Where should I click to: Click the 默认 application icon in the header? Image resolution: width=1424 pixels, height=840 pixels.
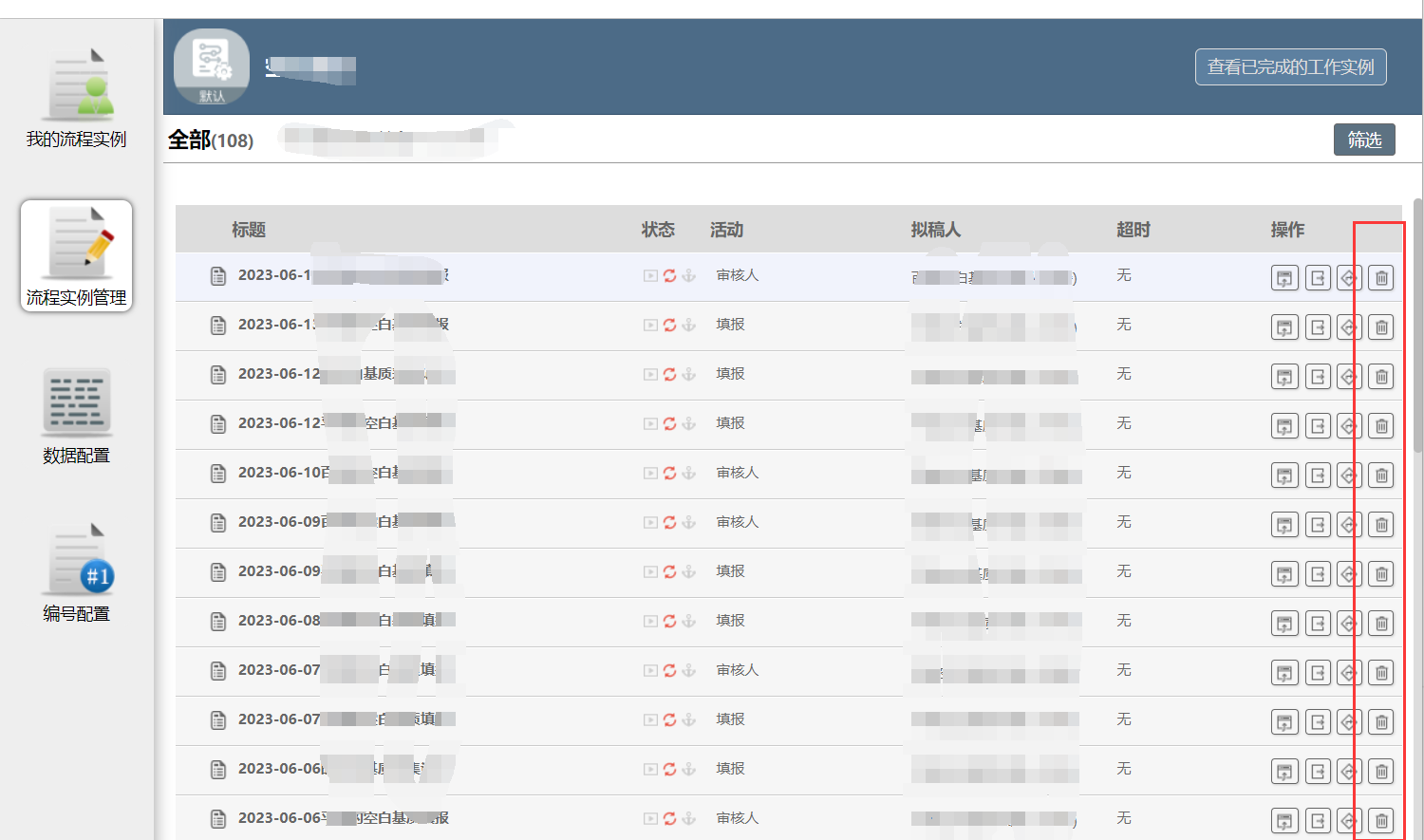212,66
